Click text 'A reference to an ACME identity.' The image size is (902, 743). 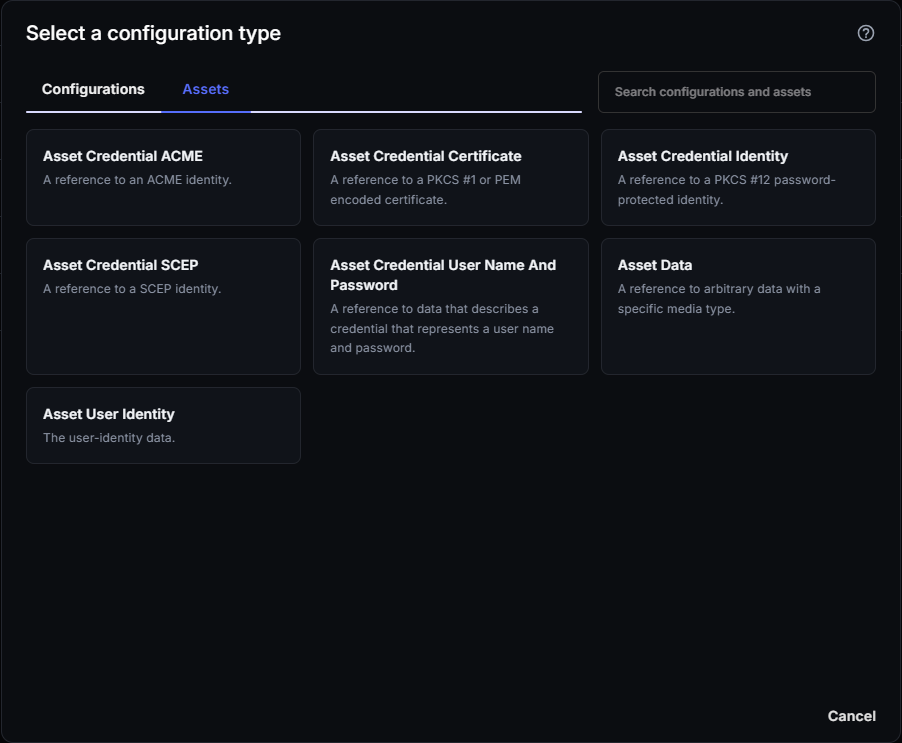click(x=137, y=180)
